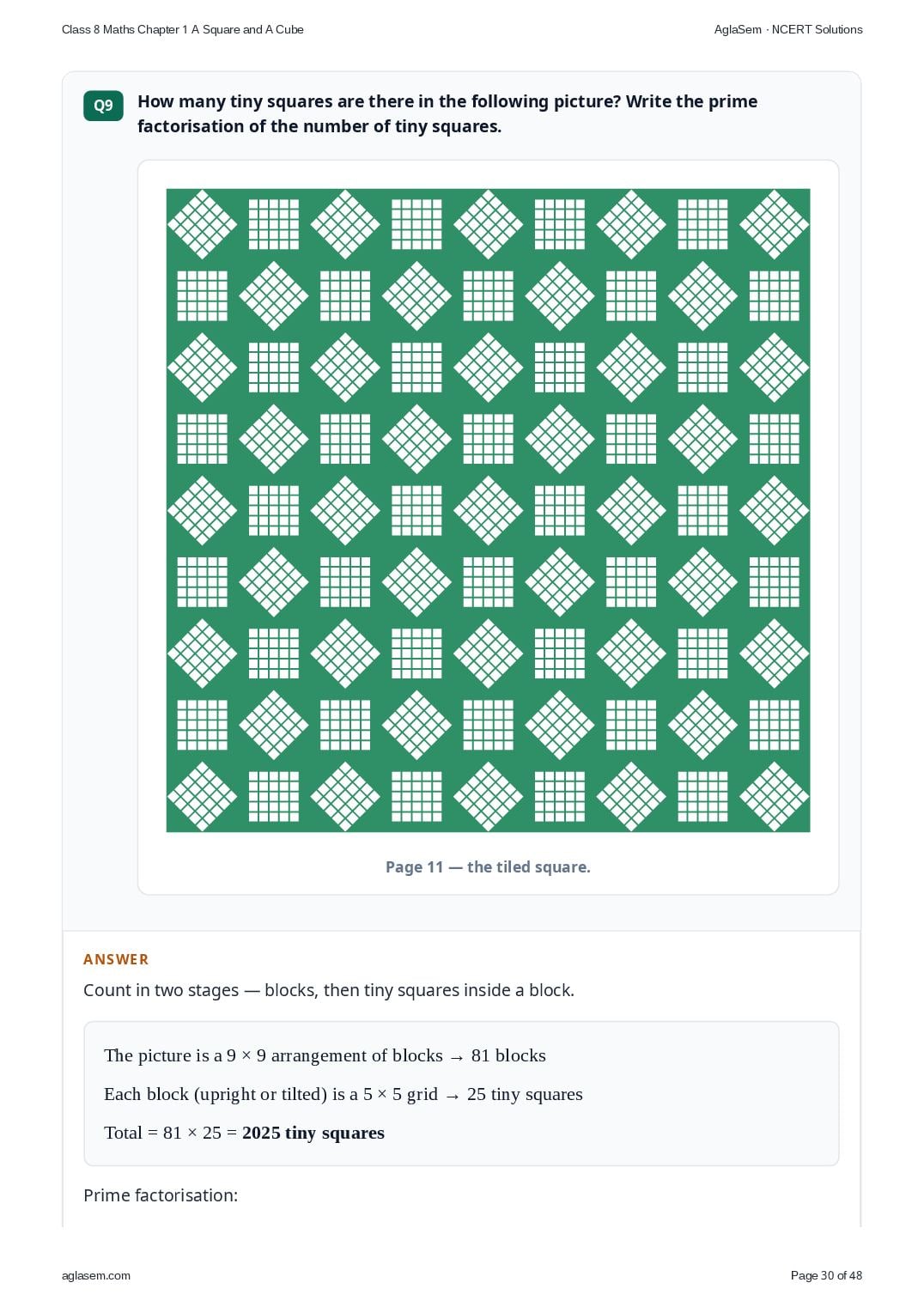Viewport: 924px width, 1307px height.
Task: Click the 'Prime factorisation:' label
Action: pyautogui.click(x=161, y=1195)
